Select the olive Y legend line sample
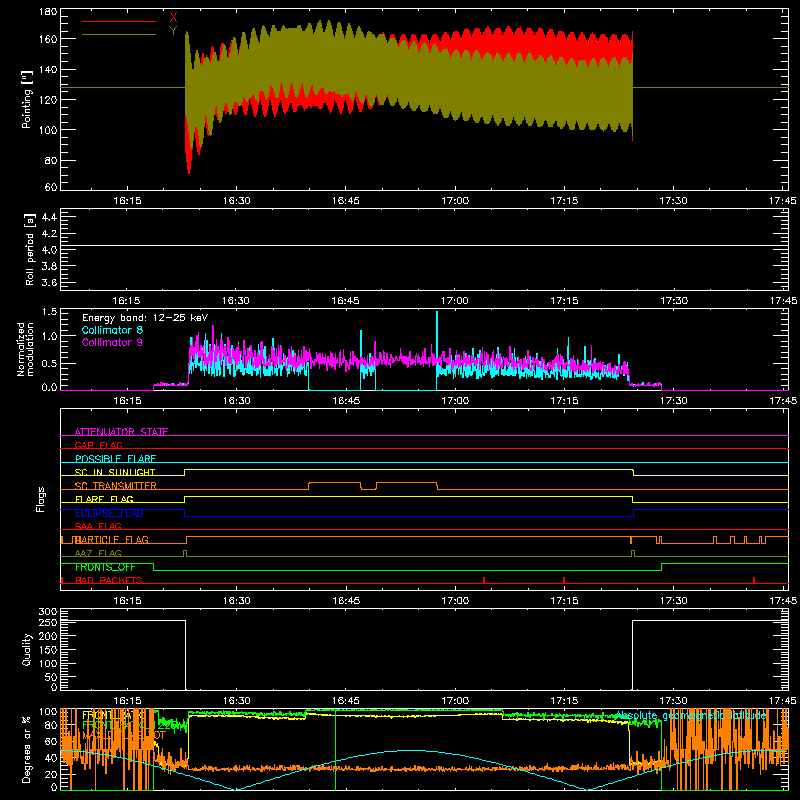 (x=119, y=34)
